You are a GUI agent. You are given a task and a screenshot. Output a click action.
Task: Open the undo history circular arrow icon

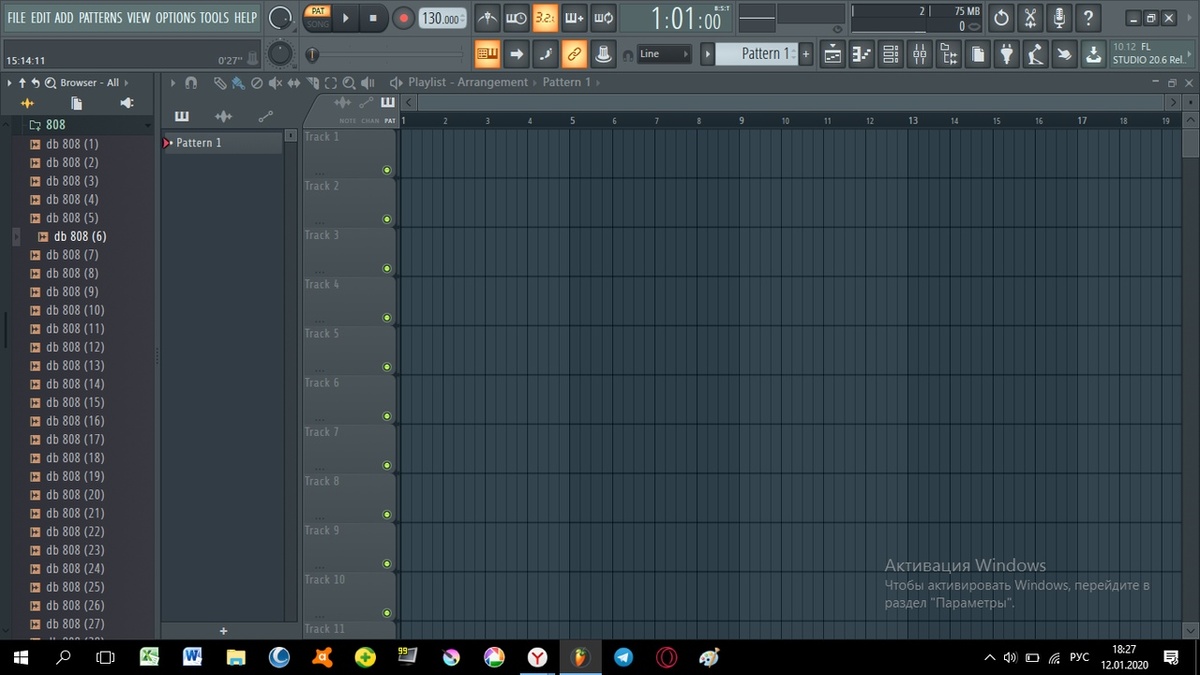click(x=1002, y=18)
